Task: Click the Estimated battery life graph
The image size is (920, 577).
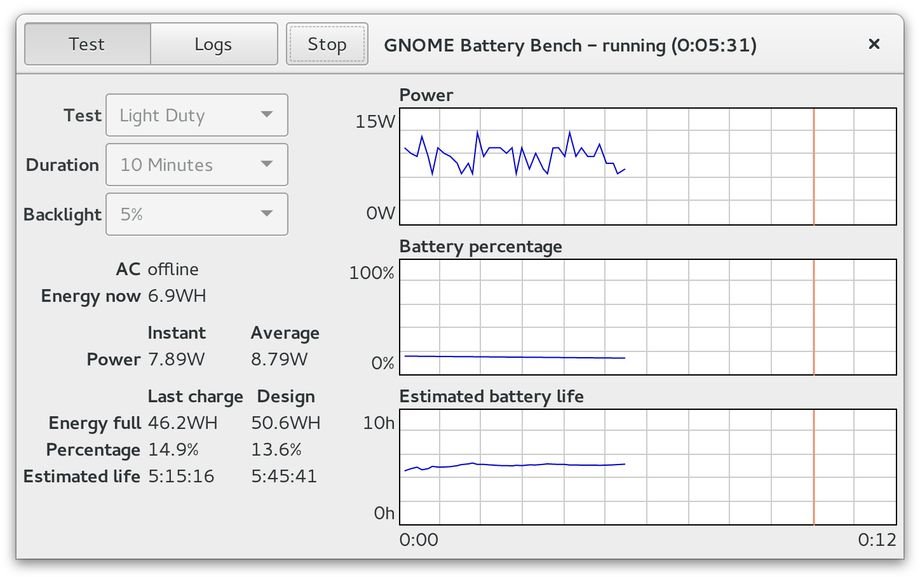Action: pyautogui.click(x=648, y=467)
